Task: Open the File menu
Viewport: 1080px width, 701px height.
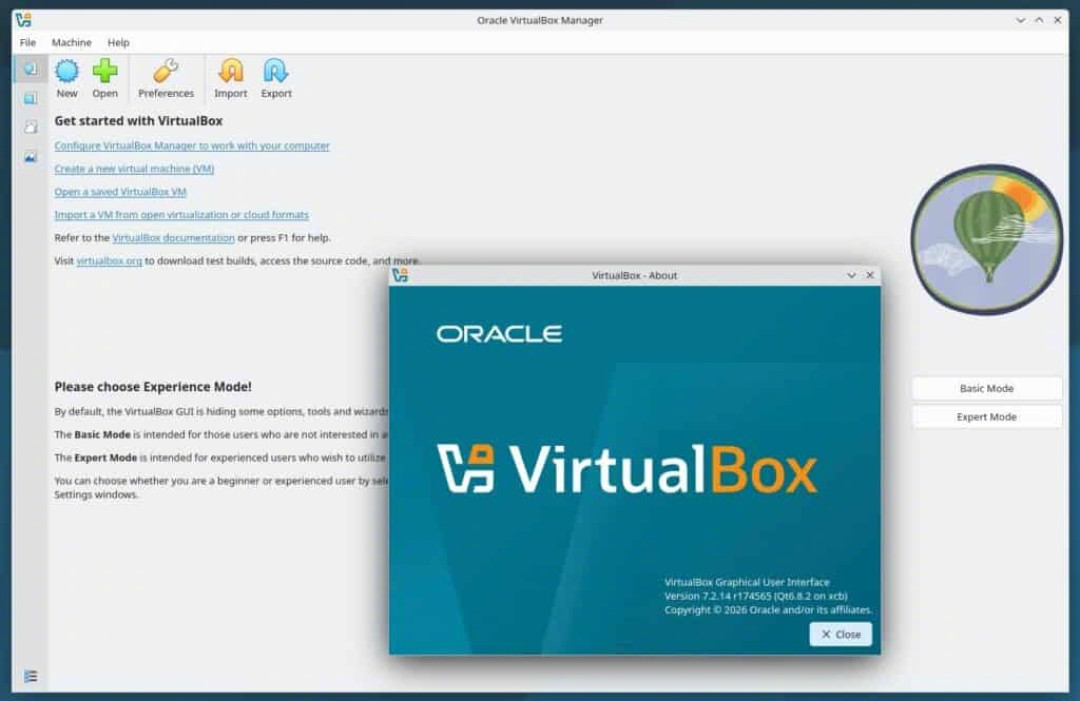Action: click(x=28, y=43)
